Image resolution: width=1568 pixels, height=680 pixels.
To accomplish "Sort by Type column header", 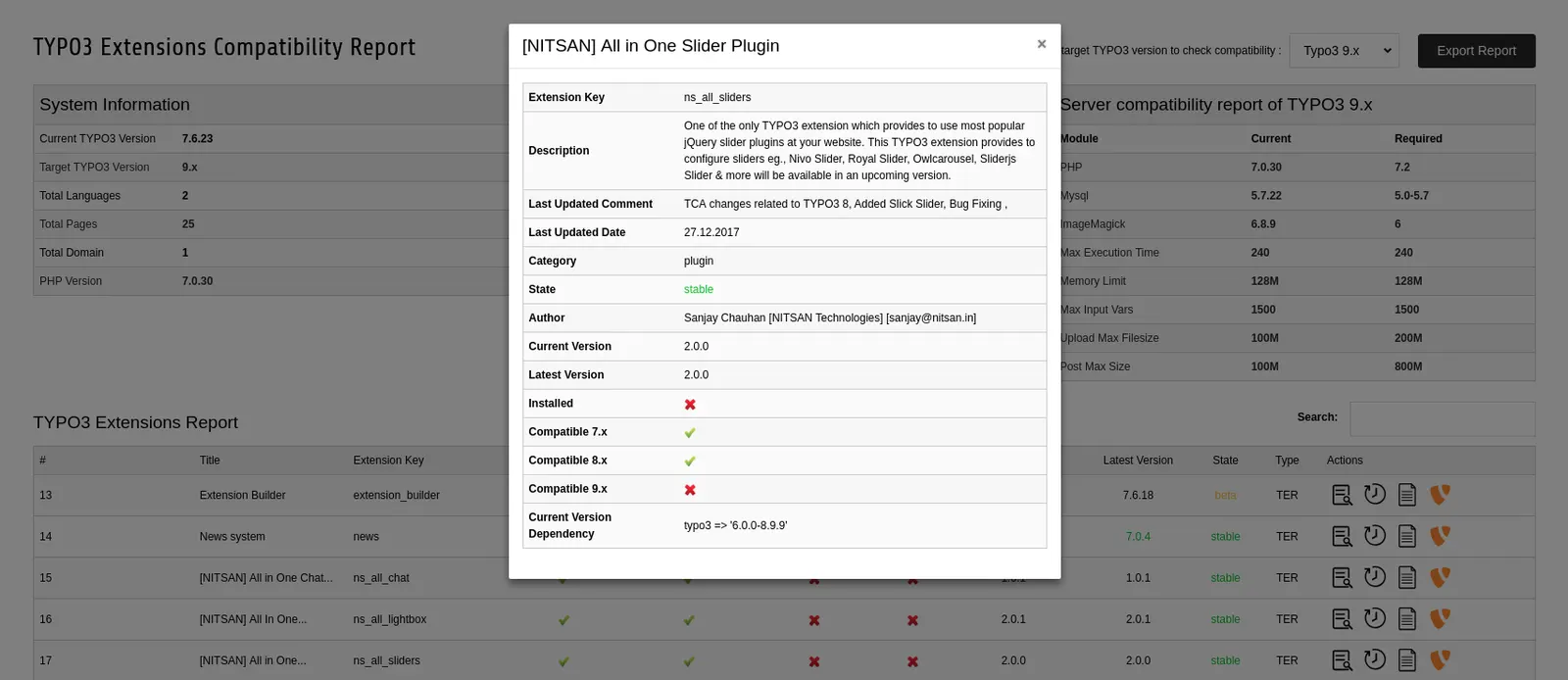I will [x=1287, y=461].
